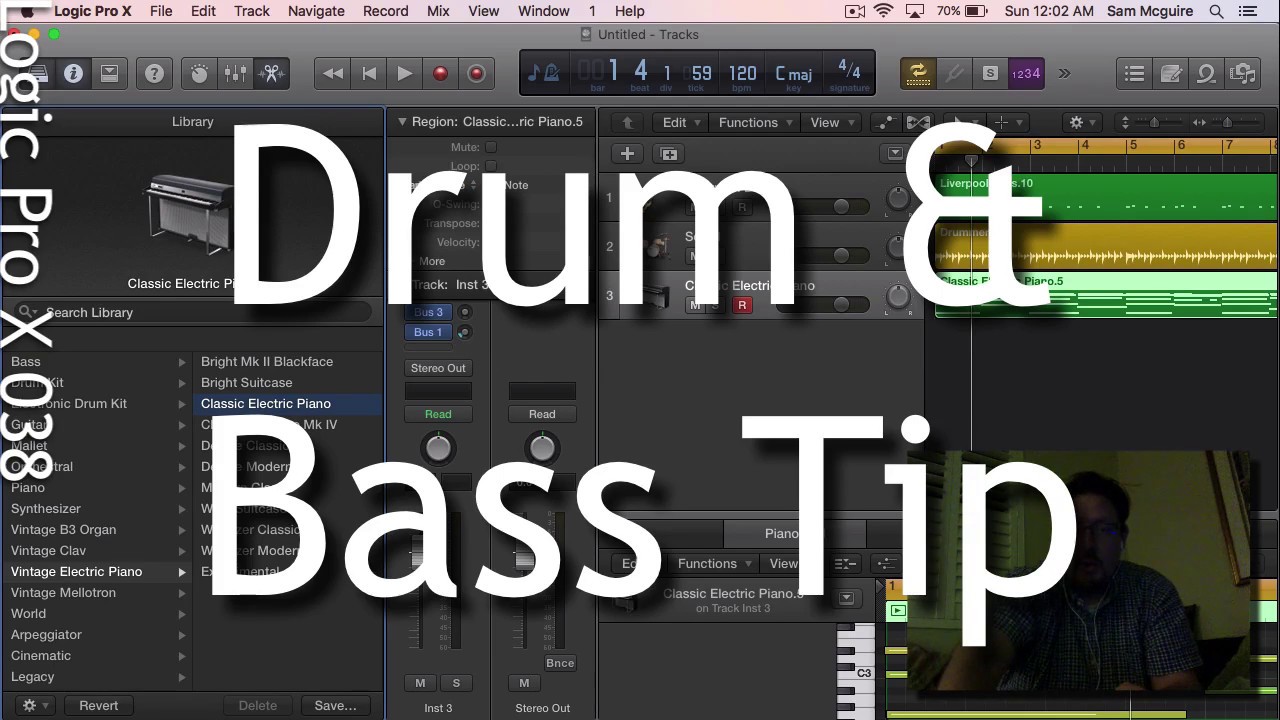This screenshot has width=1280, height=720.
Task: Open the Tuner icon
Action: point(954,73)
